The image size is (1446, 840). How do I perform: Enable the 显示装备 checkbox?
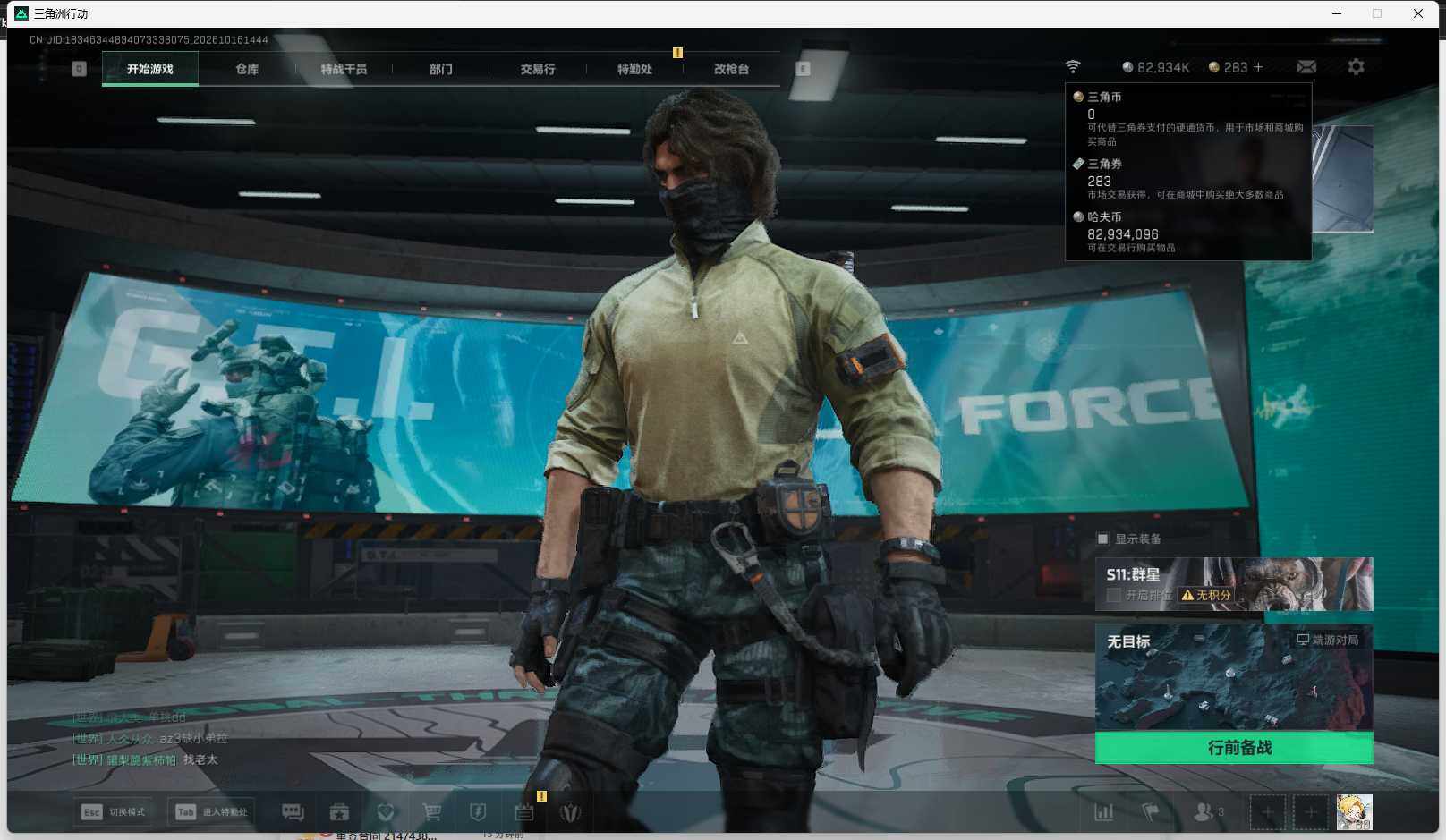click(x=1102, y=539)
